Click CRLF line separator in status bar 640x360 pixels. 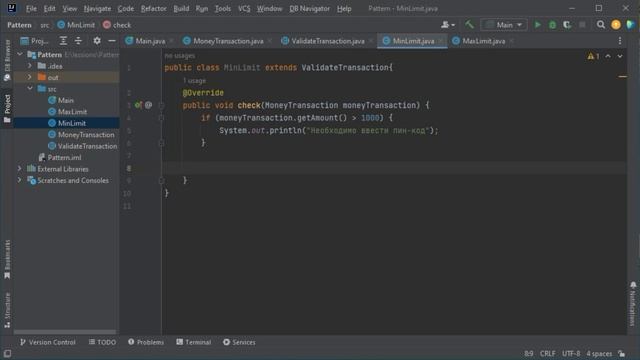click(x=547, y=353)
